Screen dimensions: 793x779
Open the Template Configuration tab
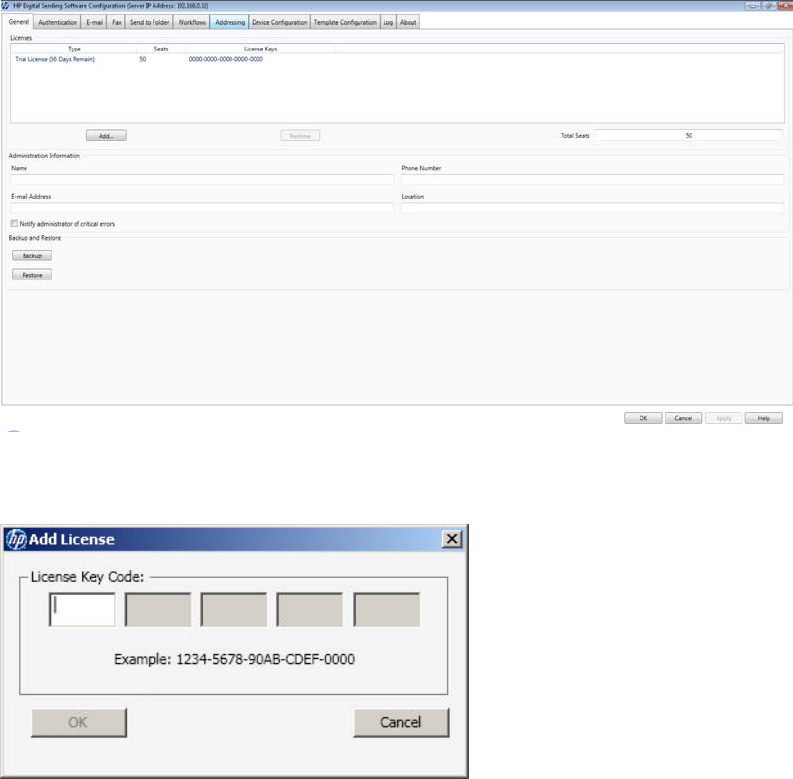click(345, 22)
